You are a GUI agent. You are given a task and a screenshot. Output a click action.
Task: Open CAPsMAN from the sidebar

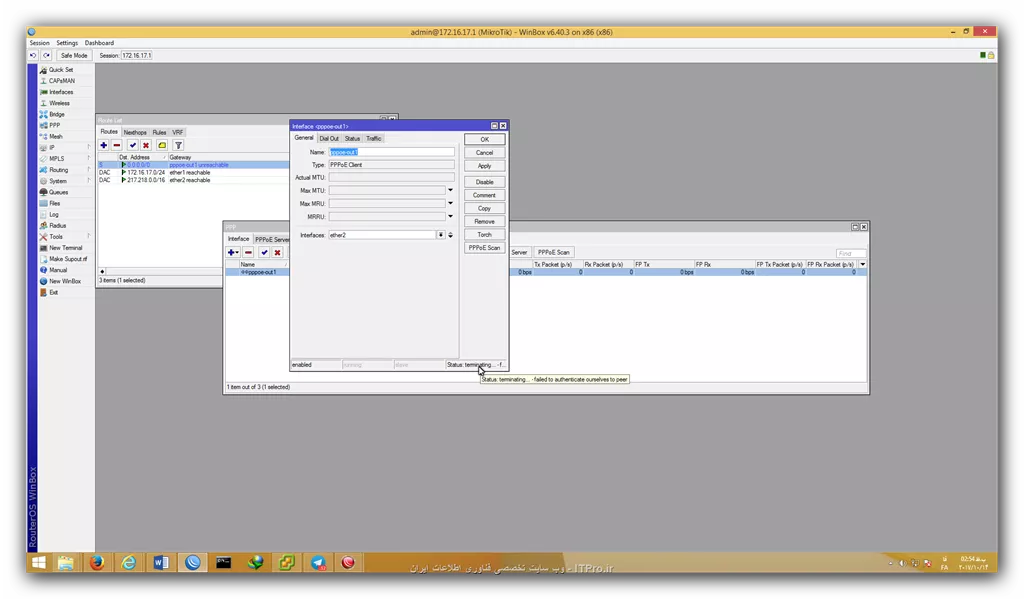(x=61, y=81)
